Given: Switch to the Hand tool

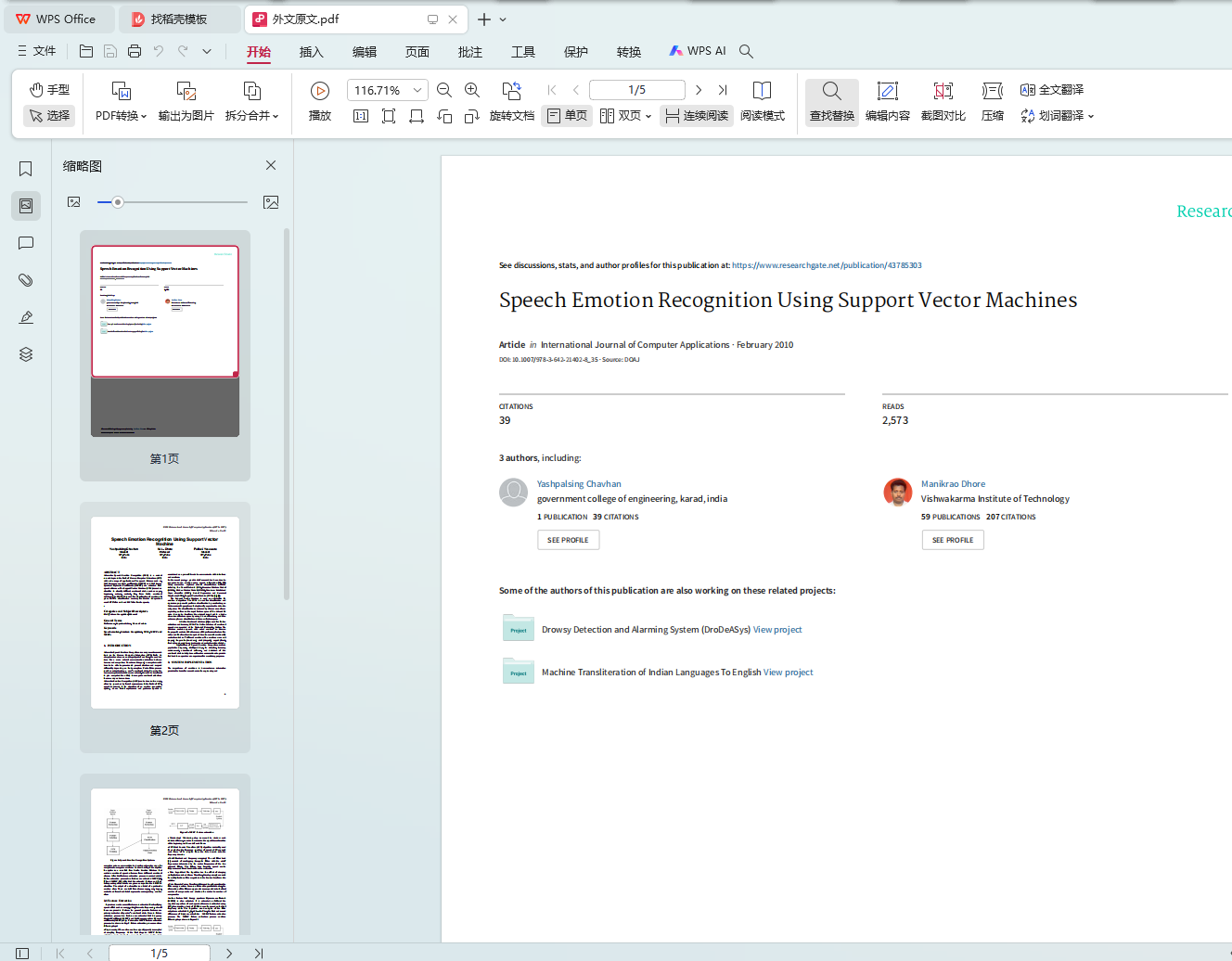Looking at the screenshot, I should point(49,90).
